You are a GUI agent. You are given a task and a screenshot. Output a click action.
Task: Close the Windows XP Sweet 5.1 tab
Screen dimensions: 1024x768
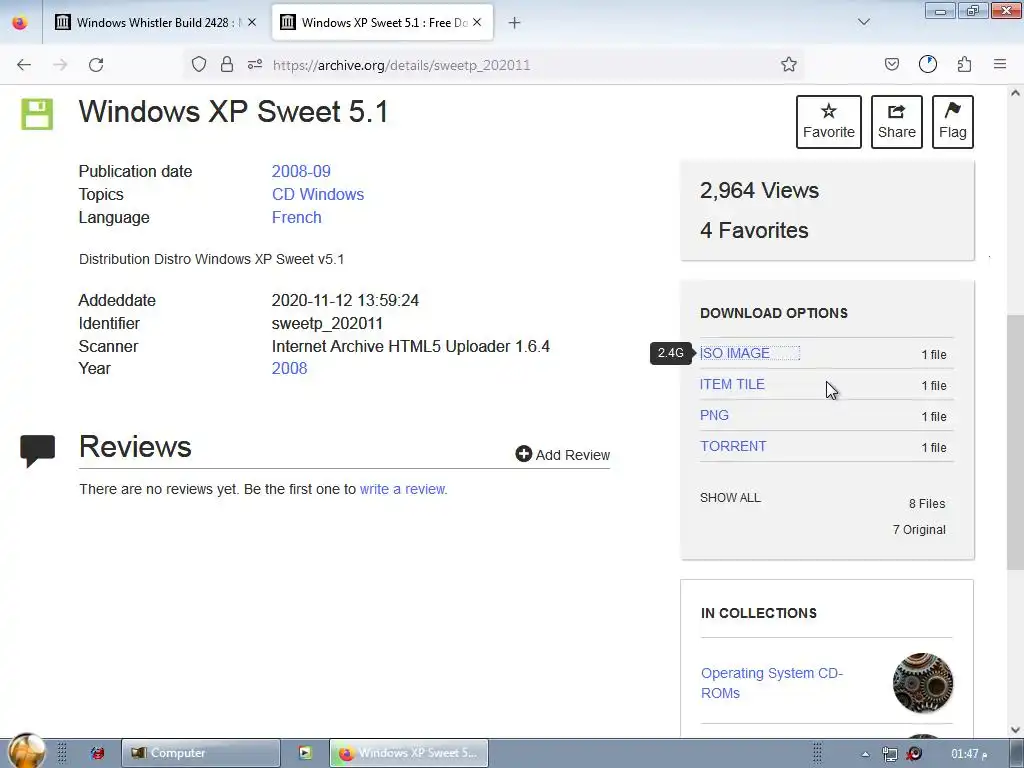(x=477, y=22)
